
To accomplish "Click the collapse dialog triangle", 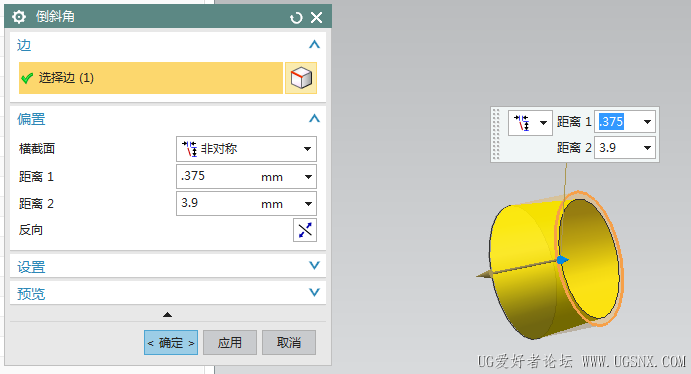I will (x=167, y=315).
